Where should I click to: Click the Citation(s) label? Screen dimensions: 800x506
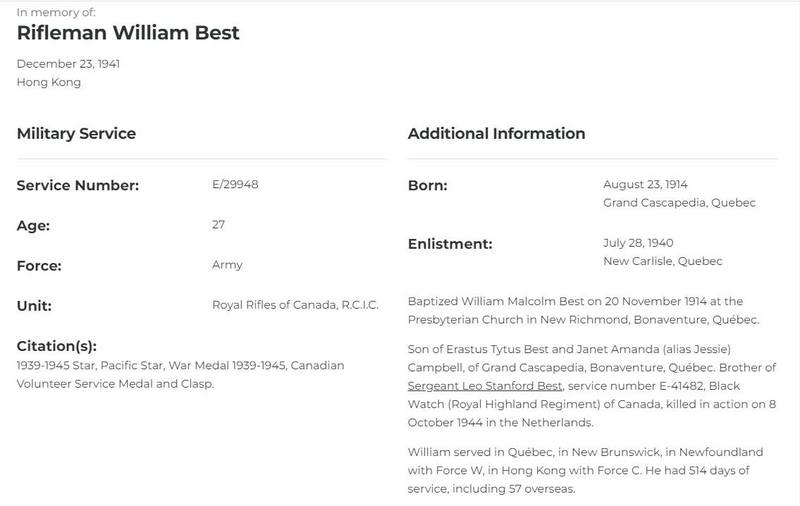click(57, 346)
